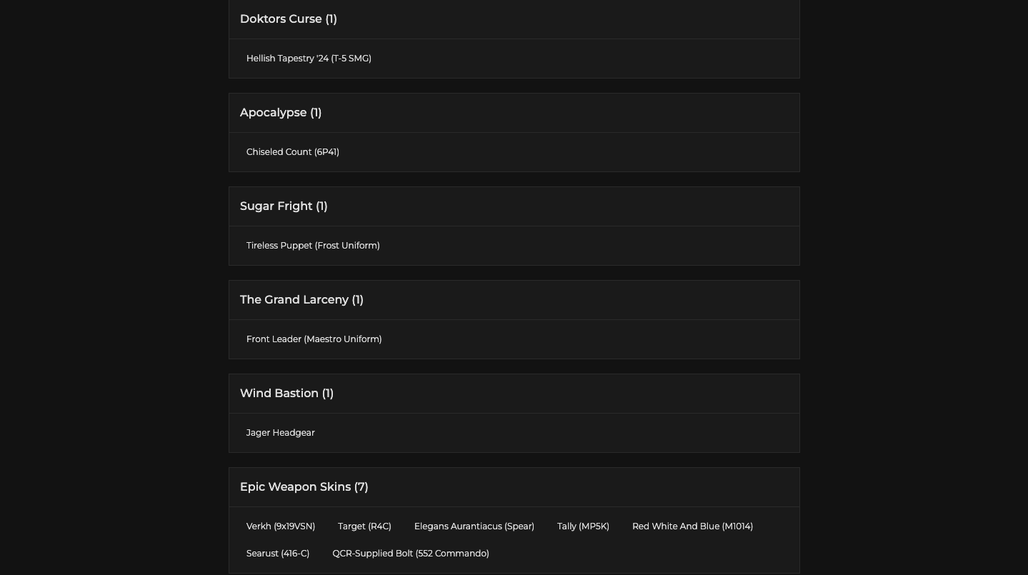Select the Wind Bastion (1) header
The image size is (1028, 575).
pyautogui.click(x=514, y=393)
